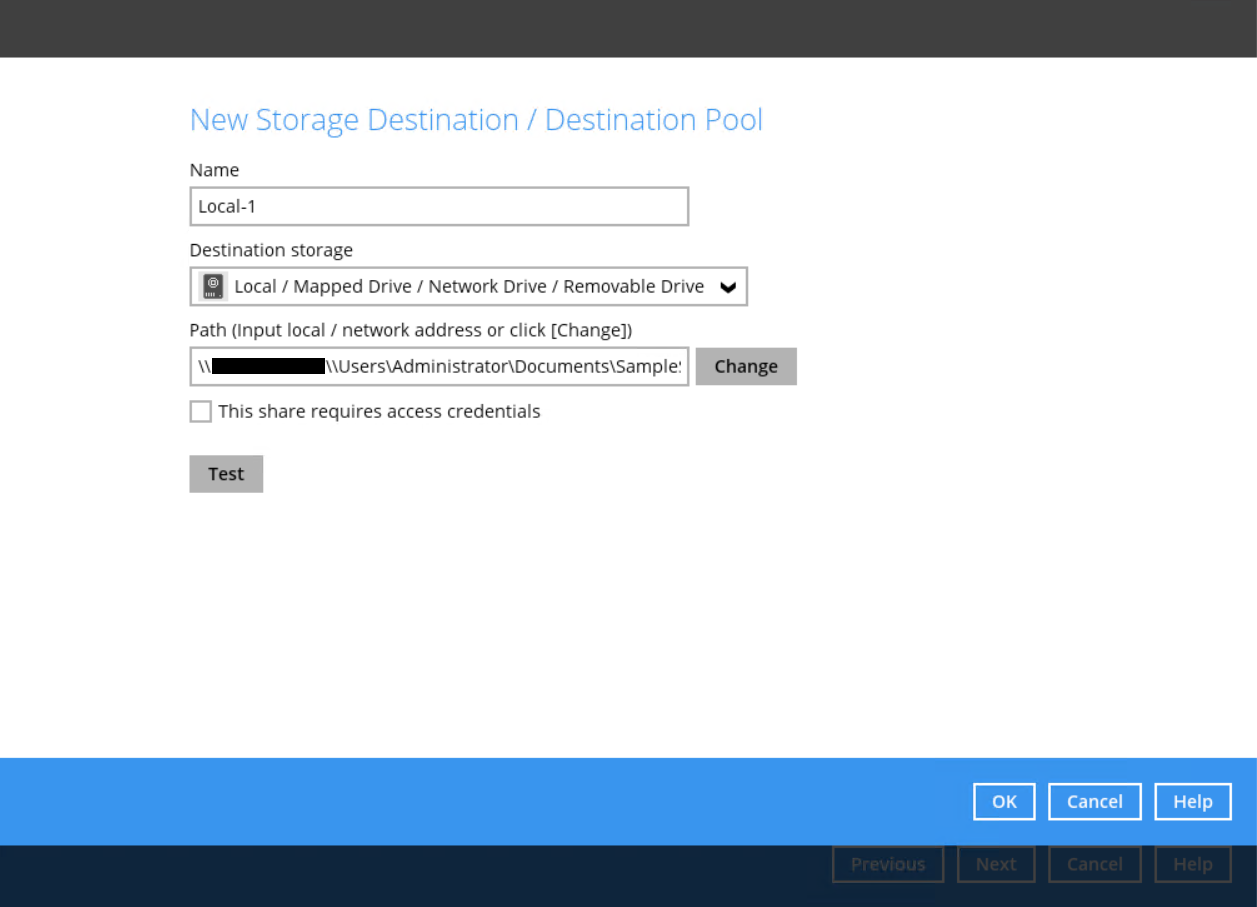Screen dimensions: 1257x907
Task: Click the Test button
Action: pos(226,474)
